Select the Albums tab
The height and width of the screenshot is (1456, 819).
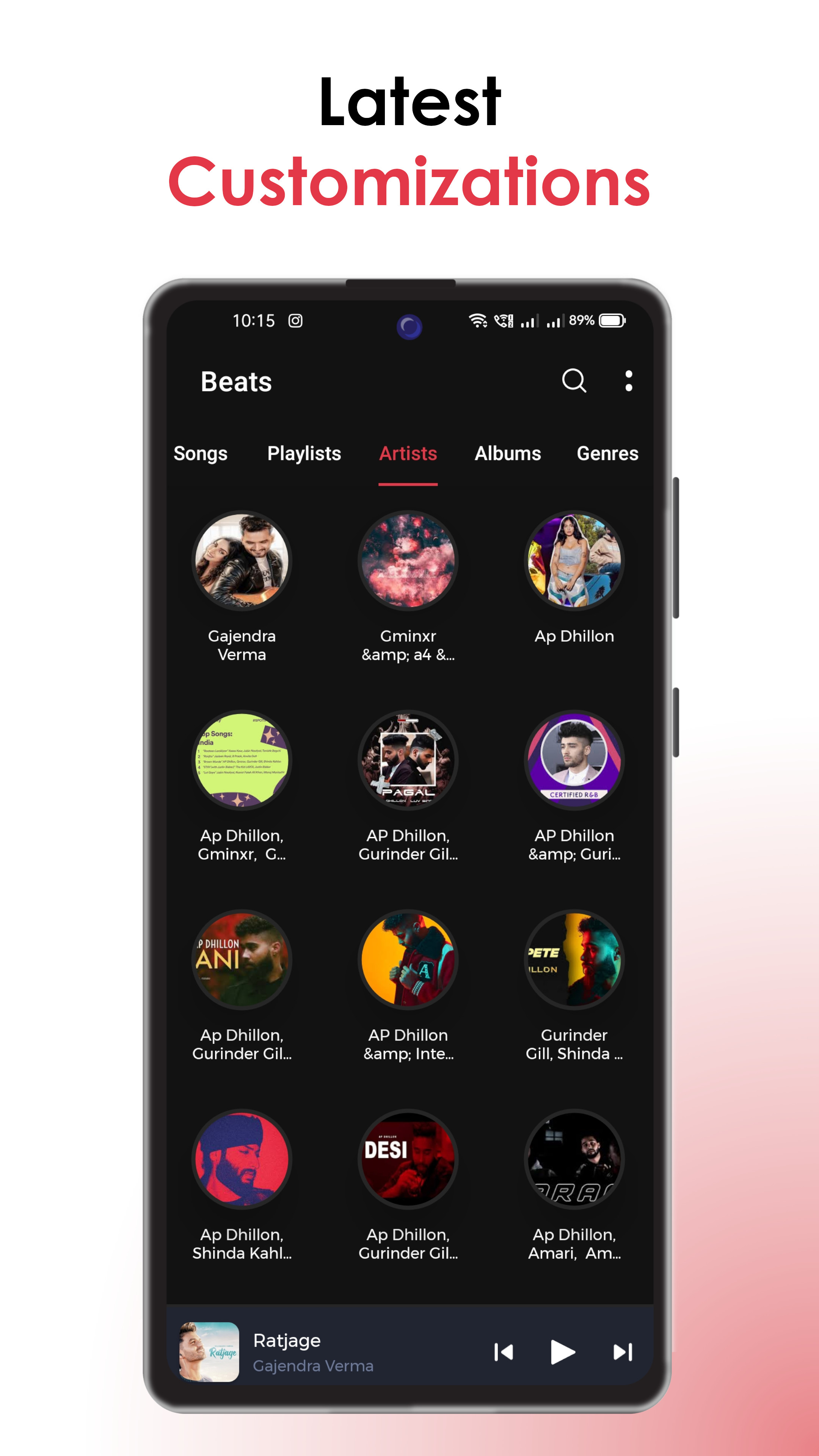507,453
